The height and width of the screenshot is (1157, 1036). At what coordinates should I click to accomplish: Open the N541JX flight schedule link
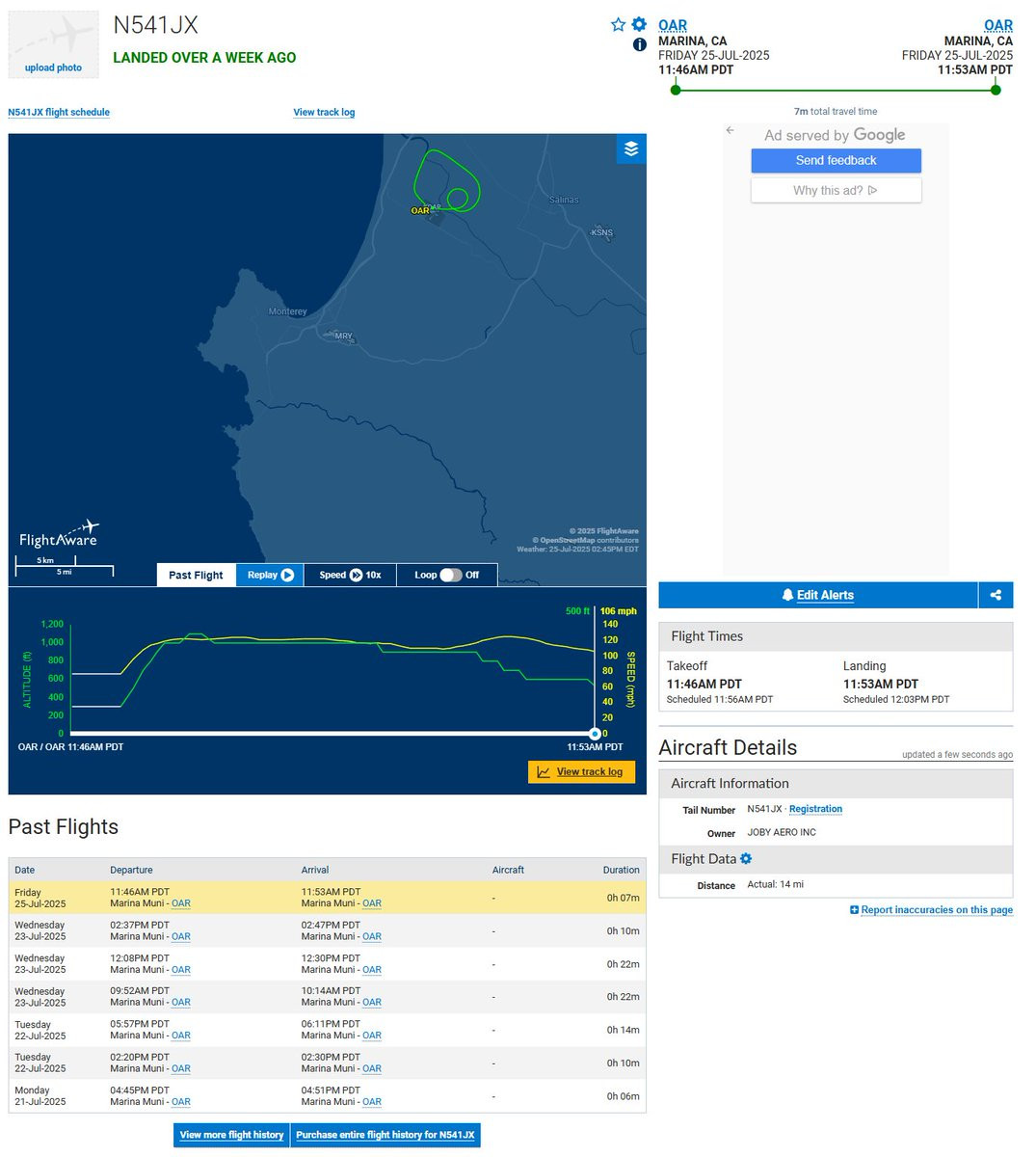(59, 112)
